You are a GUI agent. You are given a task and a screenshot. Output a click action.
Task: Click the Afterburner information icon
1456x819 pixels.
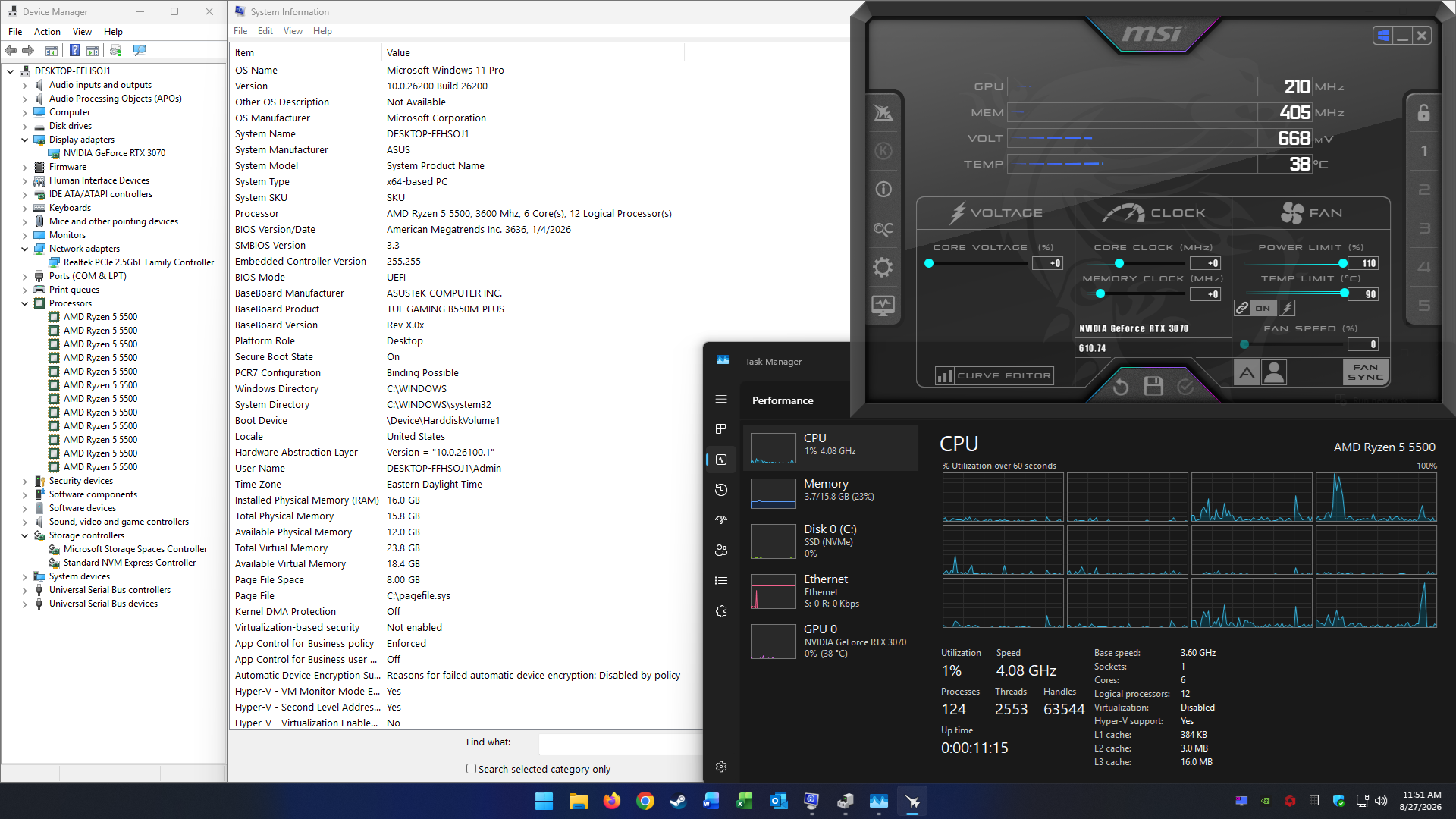point(883,190)
